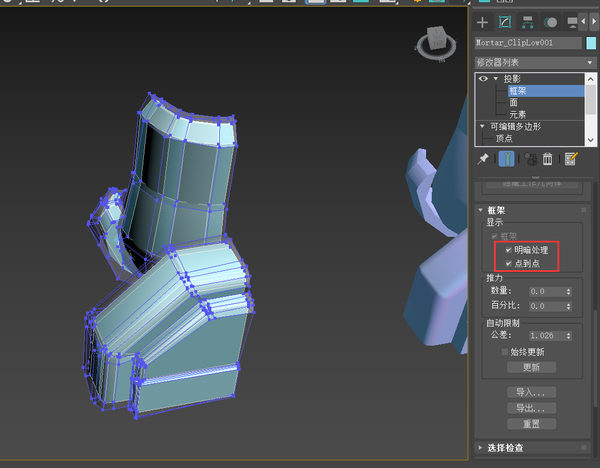The image size is (600, 468).
Task: Open the Motion panel icon
Action: tap(550, 23)
